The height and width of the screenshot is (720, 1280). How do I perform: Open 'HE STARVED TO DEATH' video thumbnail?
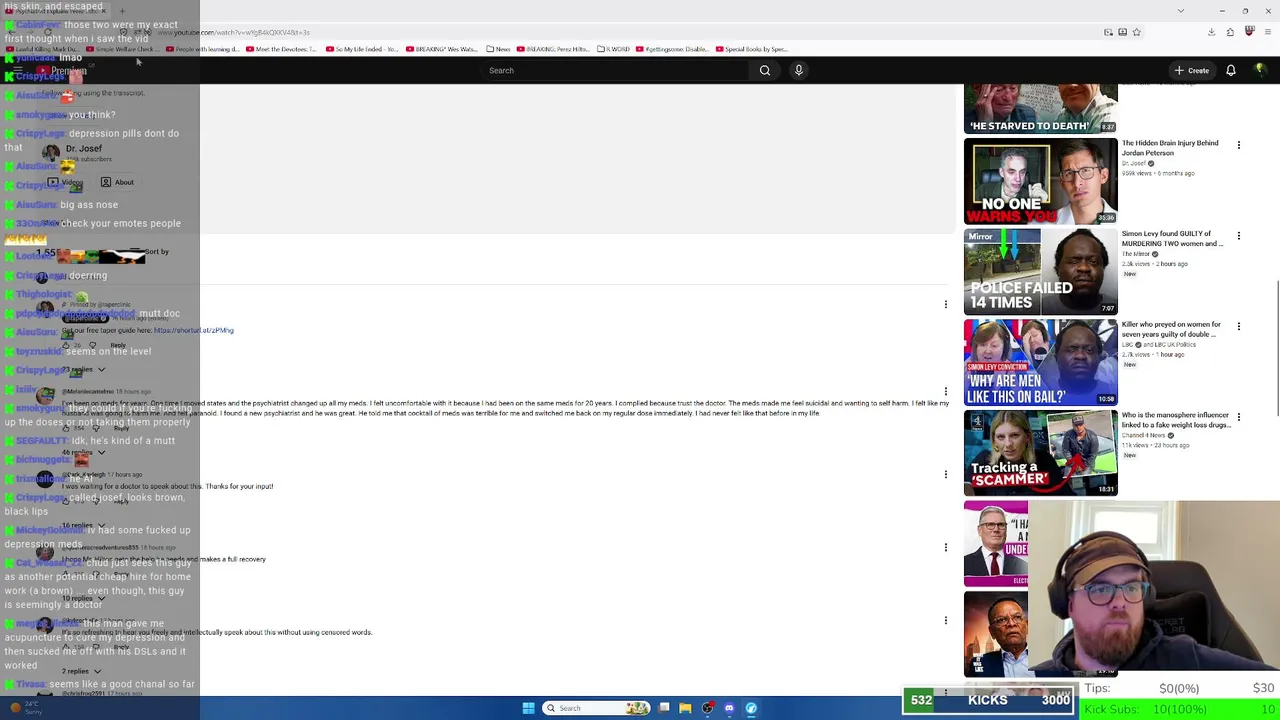(x=1041, y=109)
